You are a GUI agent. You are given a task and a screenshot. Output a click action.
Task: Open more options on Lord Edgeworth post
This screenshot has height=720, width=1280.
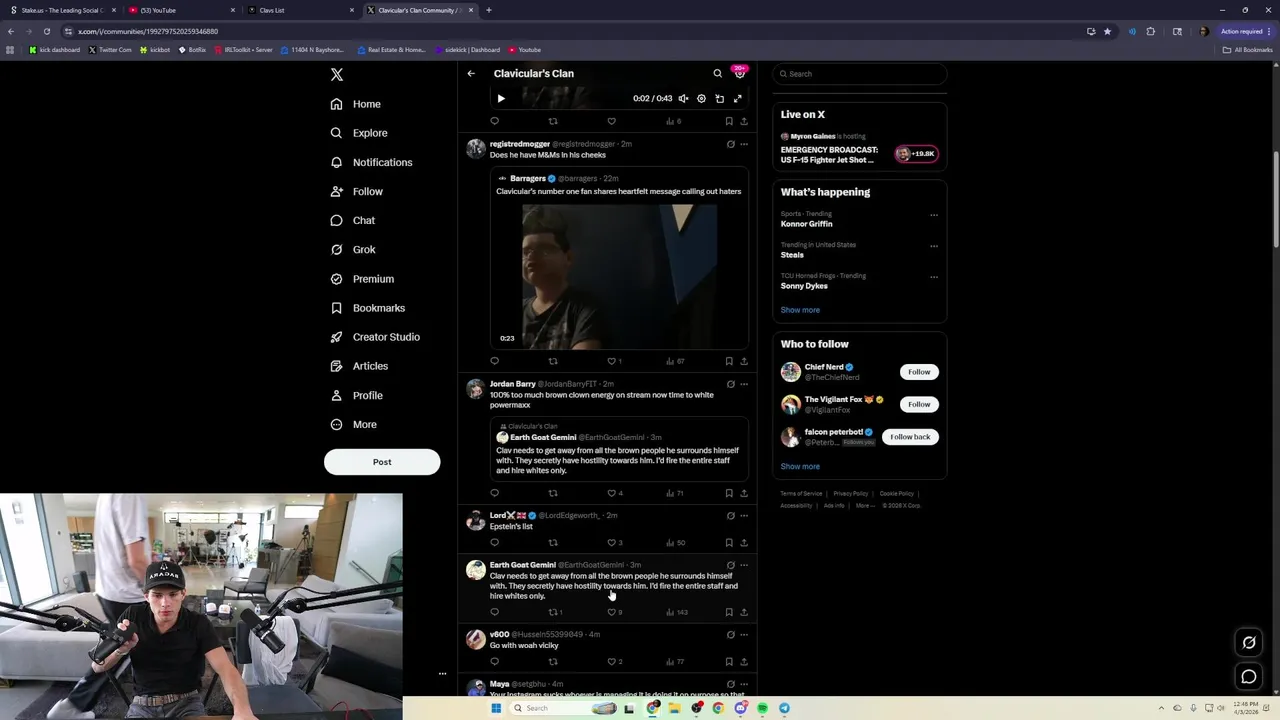point(743,516)
